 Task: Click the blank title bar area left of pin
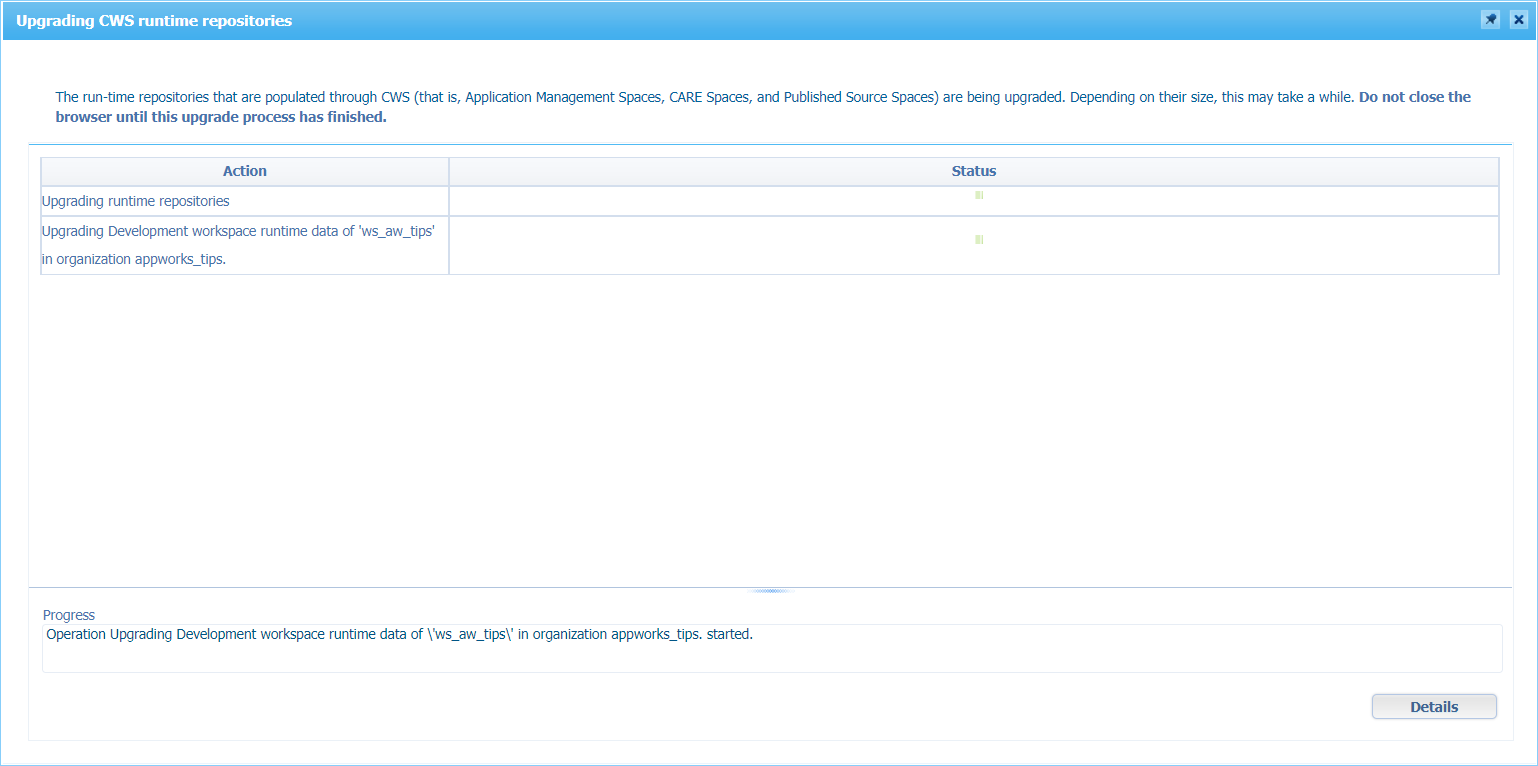900,21
